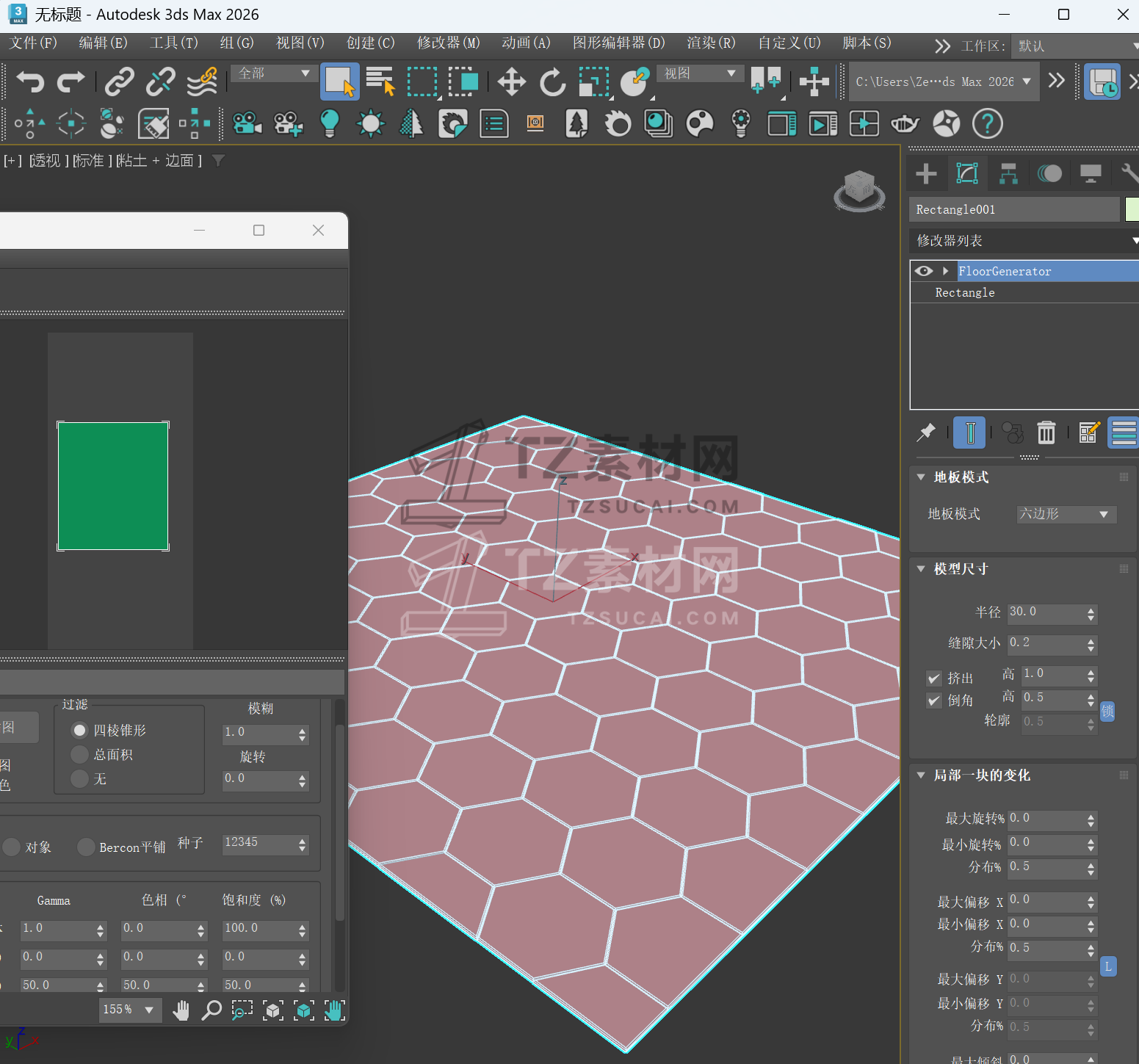Click the magnifier zoom tool in bitmap window

click(x=211, y=1010)
